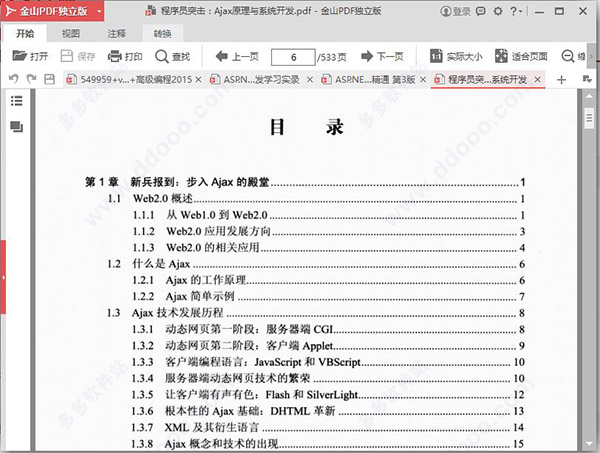Viewport: 600px width, 453px height.
Task: Click the vertical scrollbar down arrow
Action: pyautogui.click(x=589, y=444)
